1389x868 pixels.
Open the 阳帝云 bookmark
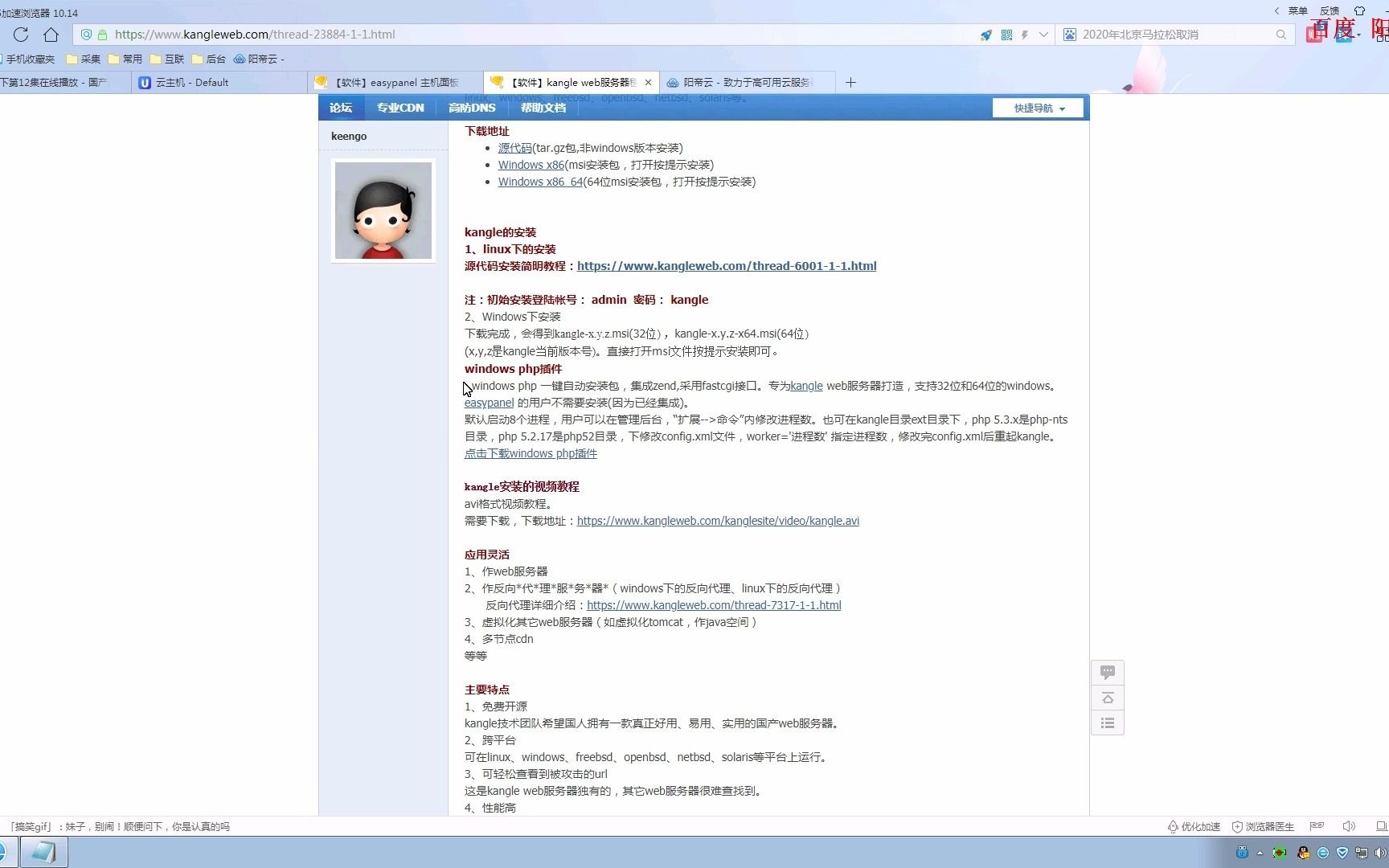click(x=259, y=59)
